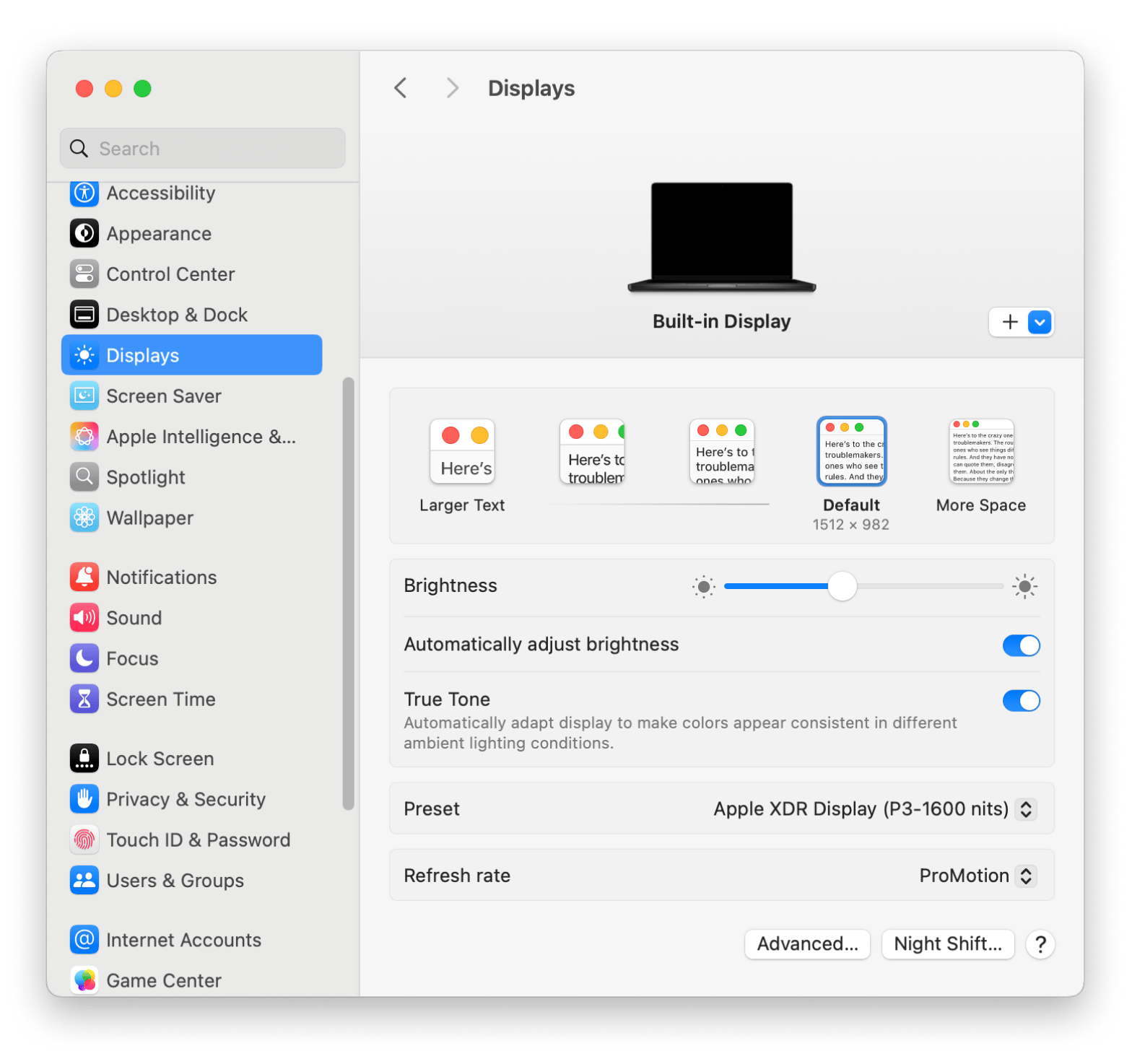Choose the second resolution thumbnail

592,451
